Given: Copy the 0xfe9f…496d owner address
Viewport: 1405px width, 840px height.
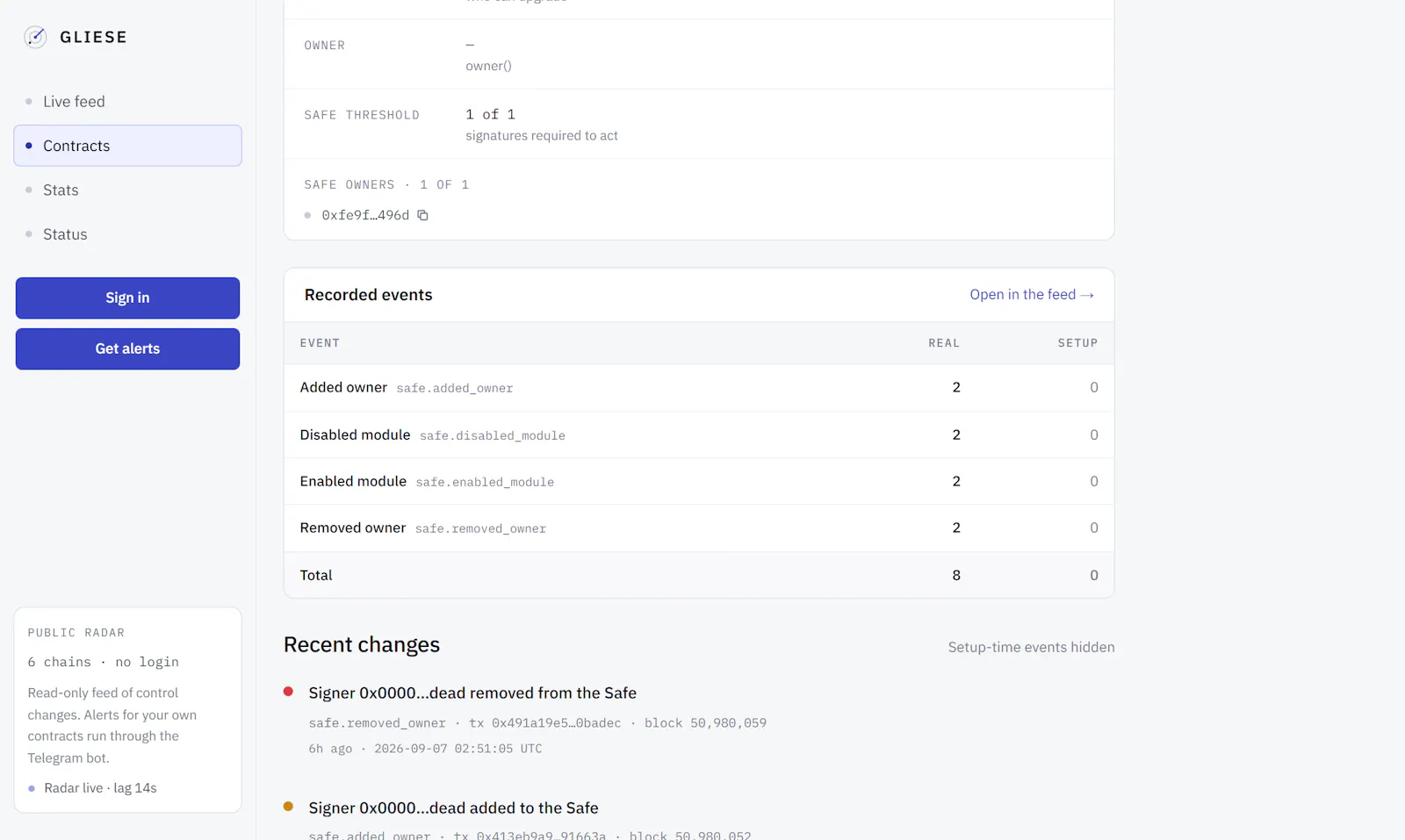Looking at the screenshot, I should coord(422,215).
